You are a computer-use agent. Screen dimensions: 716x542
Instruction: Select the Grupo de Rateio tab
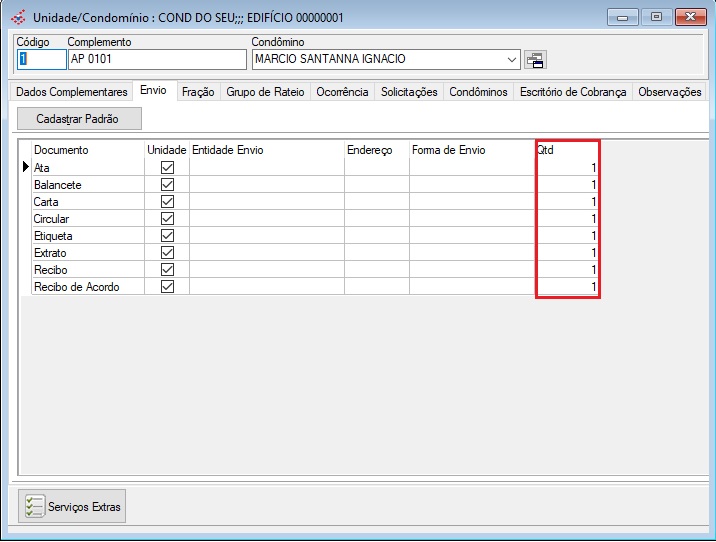[x=264, y=92]
